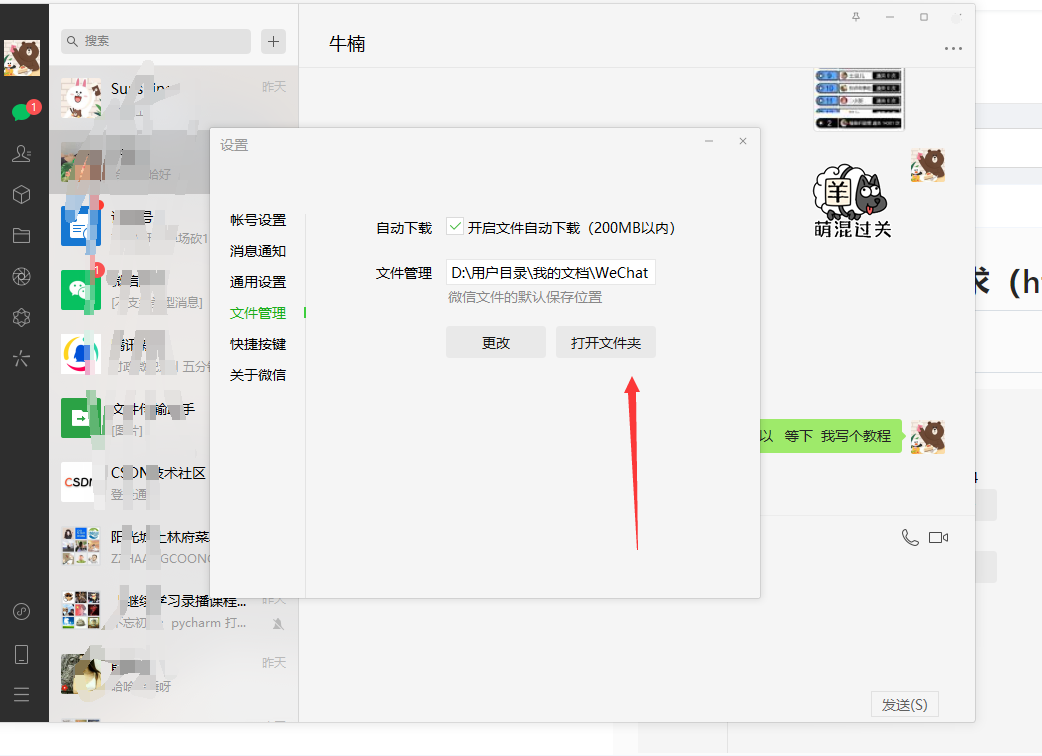1042x756 pixels.
Task: Click the 微信文件的默认保存位置 hint text
Action: coord(525,297)
